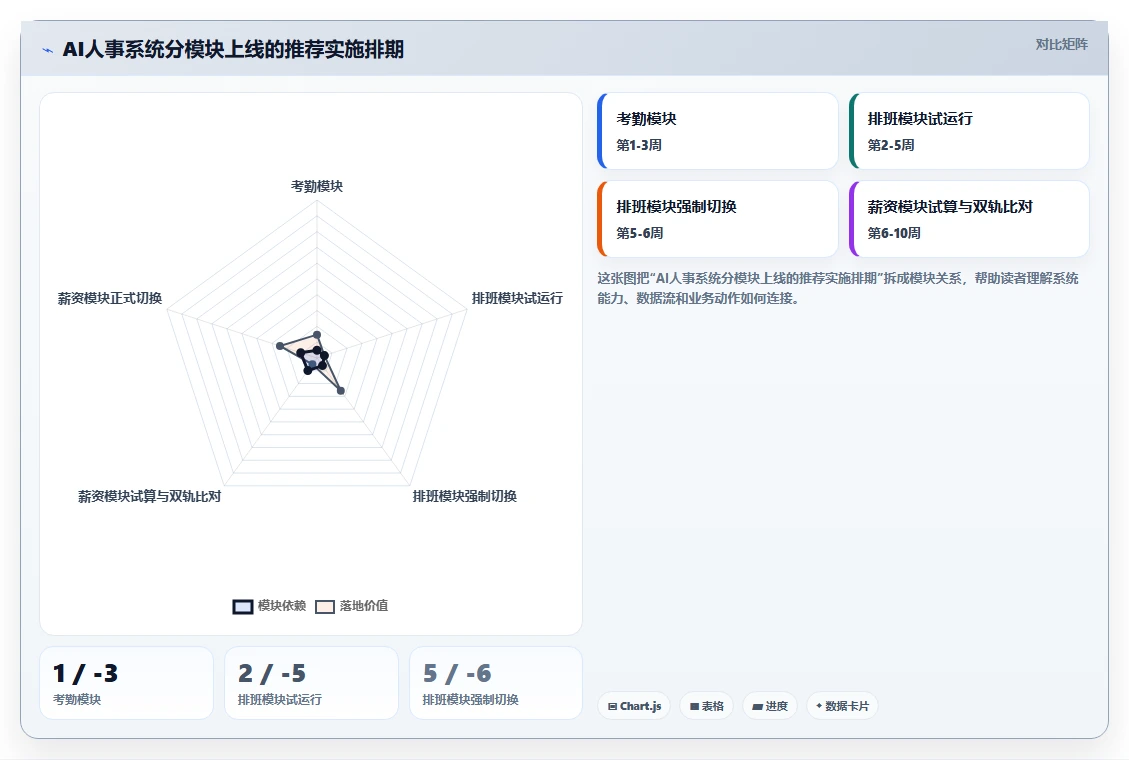The height and width of the screenshot is (760, 1129).
Task: Click the 第6-10周 text in purple card
Action: 894,233
